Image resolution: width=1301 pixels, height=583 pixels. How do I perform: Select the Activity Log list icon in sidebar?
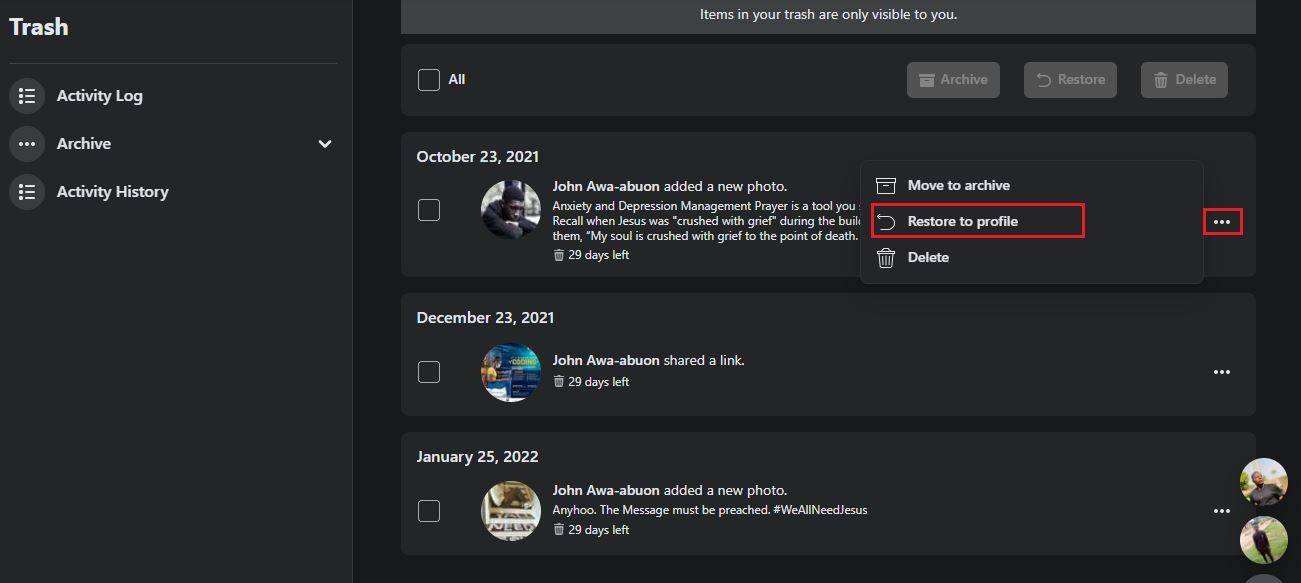(x=26, y=95)
